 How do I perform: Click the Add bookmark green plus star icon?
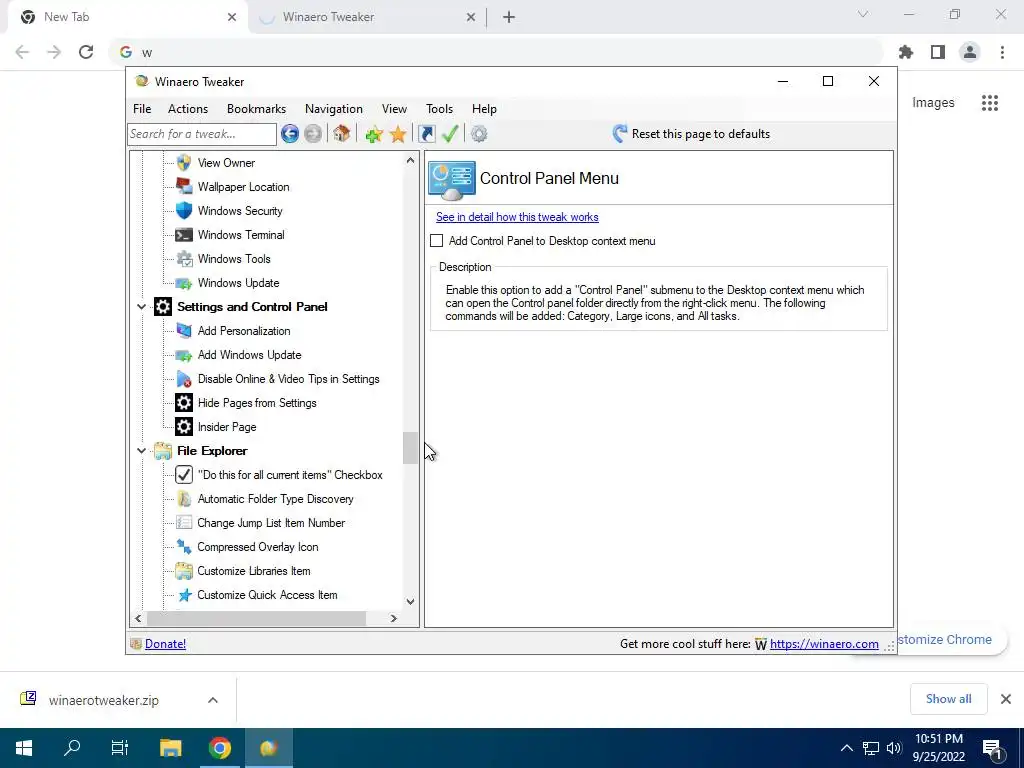point(374,135)
